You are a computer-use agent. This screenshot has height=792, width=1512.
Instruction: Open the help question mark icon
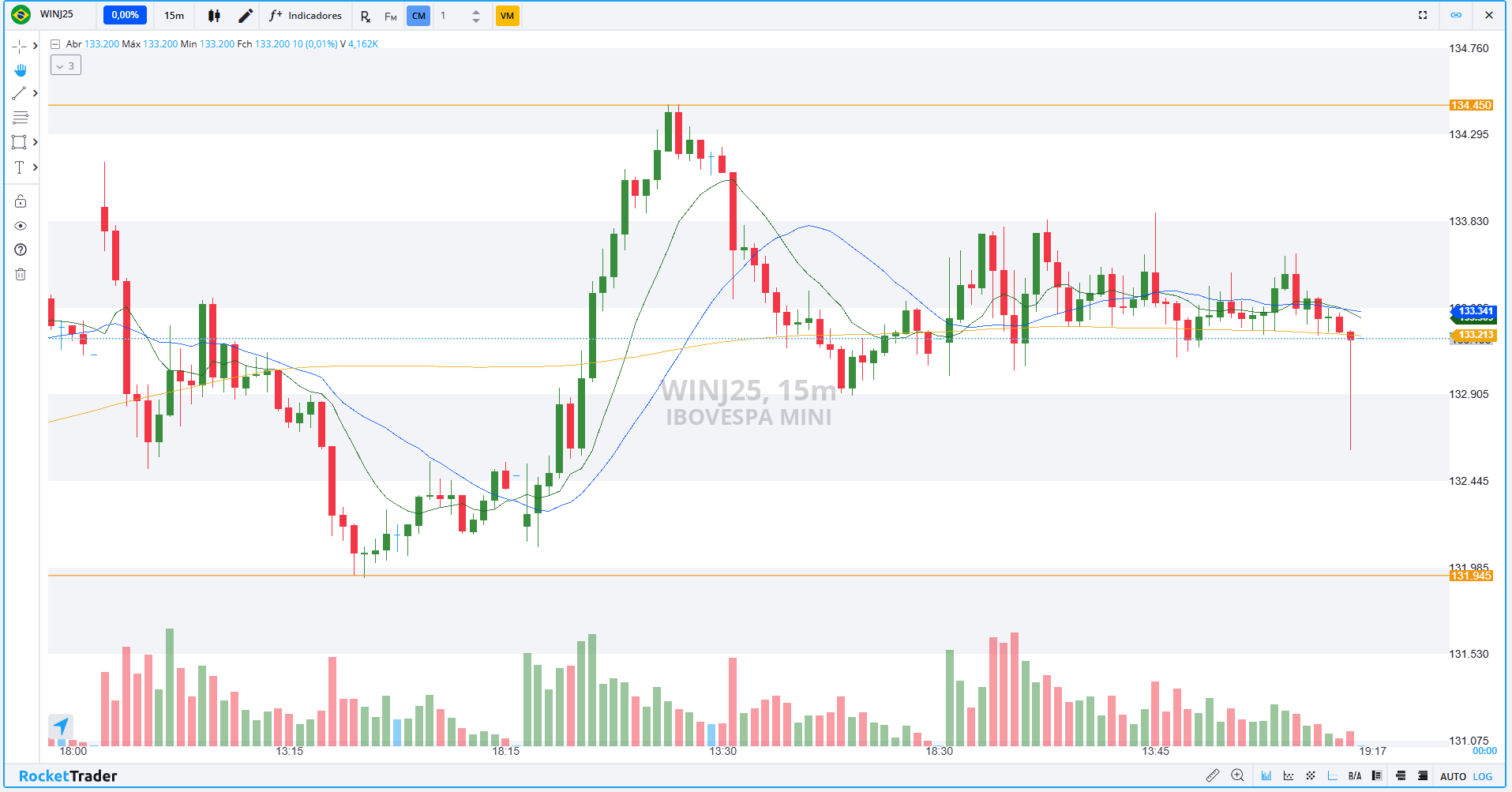click(21, 250)
